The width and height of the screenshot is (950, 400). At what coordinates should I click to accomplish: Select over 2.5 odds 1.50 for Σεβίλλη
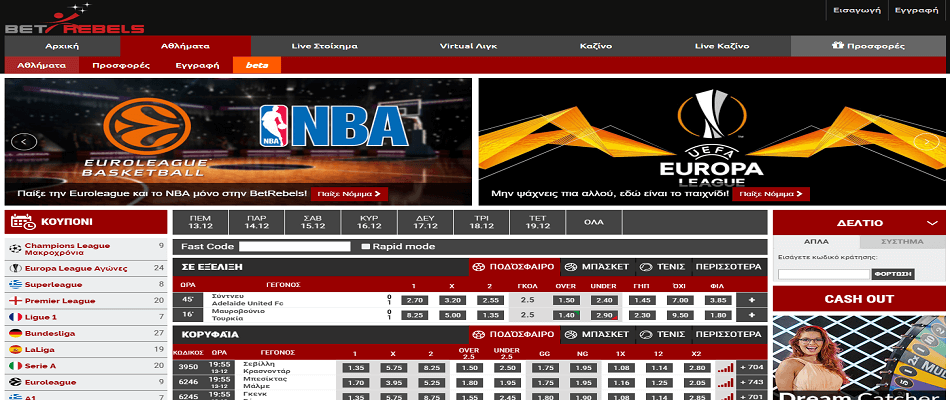[x=468, y=367]
